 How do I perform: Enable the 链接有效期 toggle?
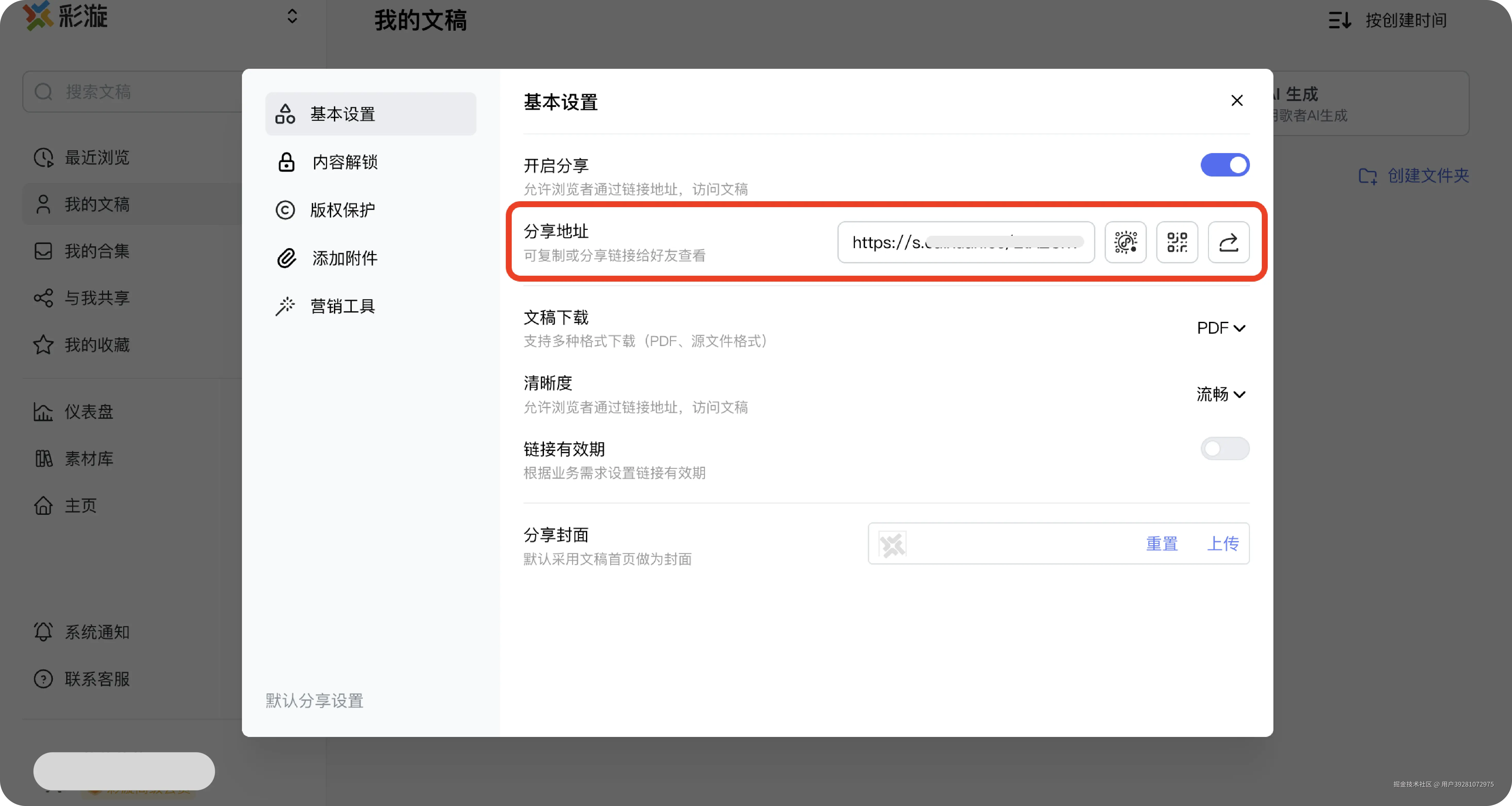coord(1224,449)
